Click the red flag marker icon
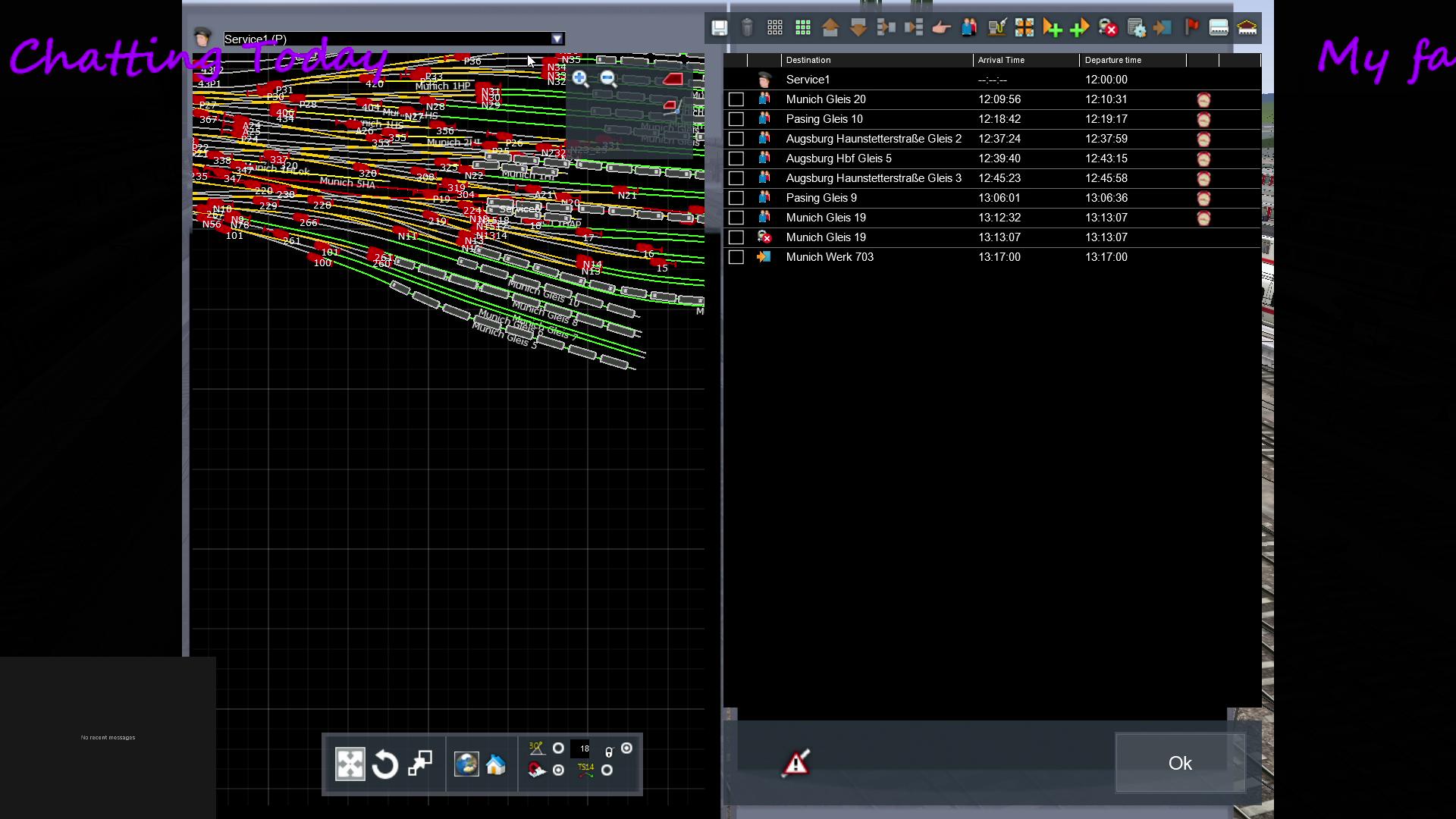The width and height of the screenshot is (1456, 819). pyautogui.click(x=1191, y=28)
